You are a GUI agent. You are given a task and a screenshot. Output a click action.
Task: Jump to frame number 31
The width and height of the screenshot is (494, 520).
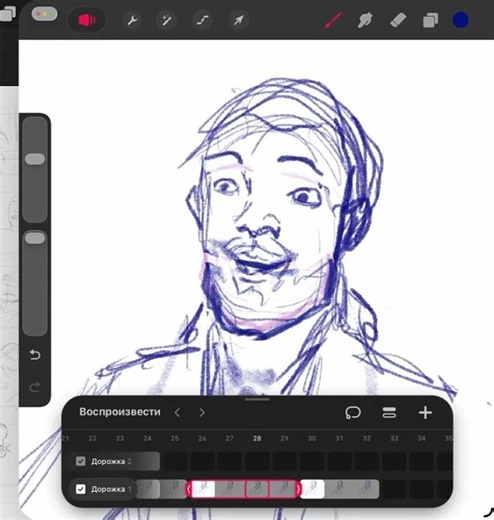coord(339,438)
